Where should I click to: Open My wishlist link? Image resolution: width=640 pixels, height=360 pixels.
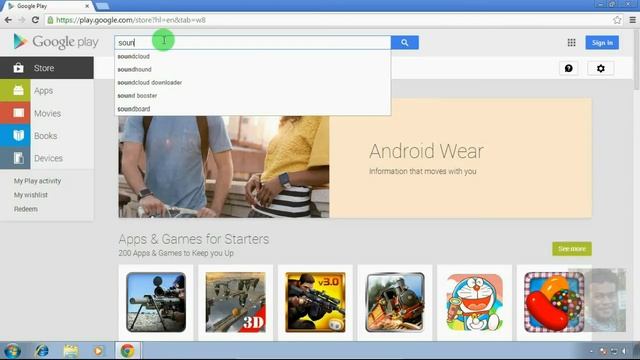tap(31, 195)
